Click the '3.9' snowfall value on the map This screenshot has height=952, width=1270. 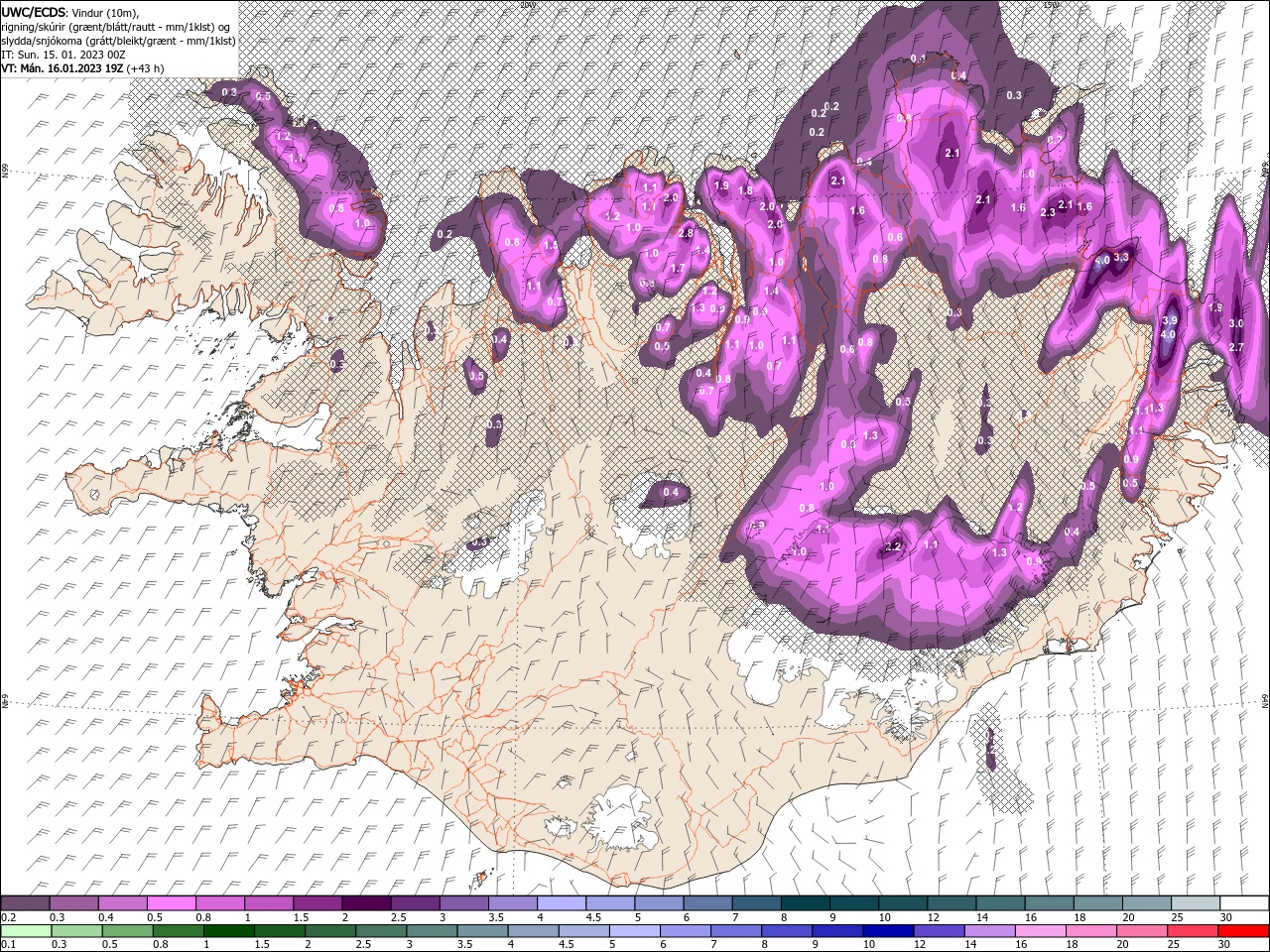(1169, 320)
